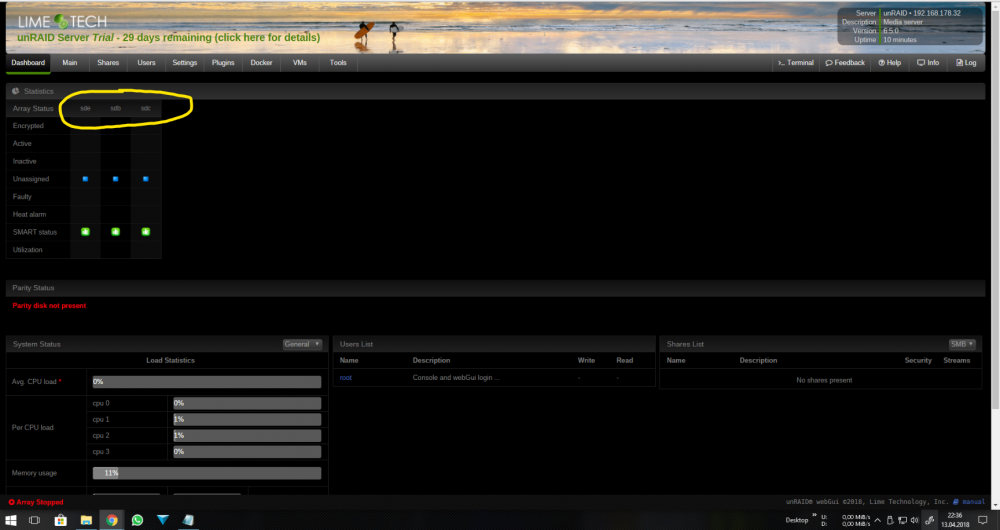
Task: Open the Dashboard tab
Action: click(x=28, y=63)
